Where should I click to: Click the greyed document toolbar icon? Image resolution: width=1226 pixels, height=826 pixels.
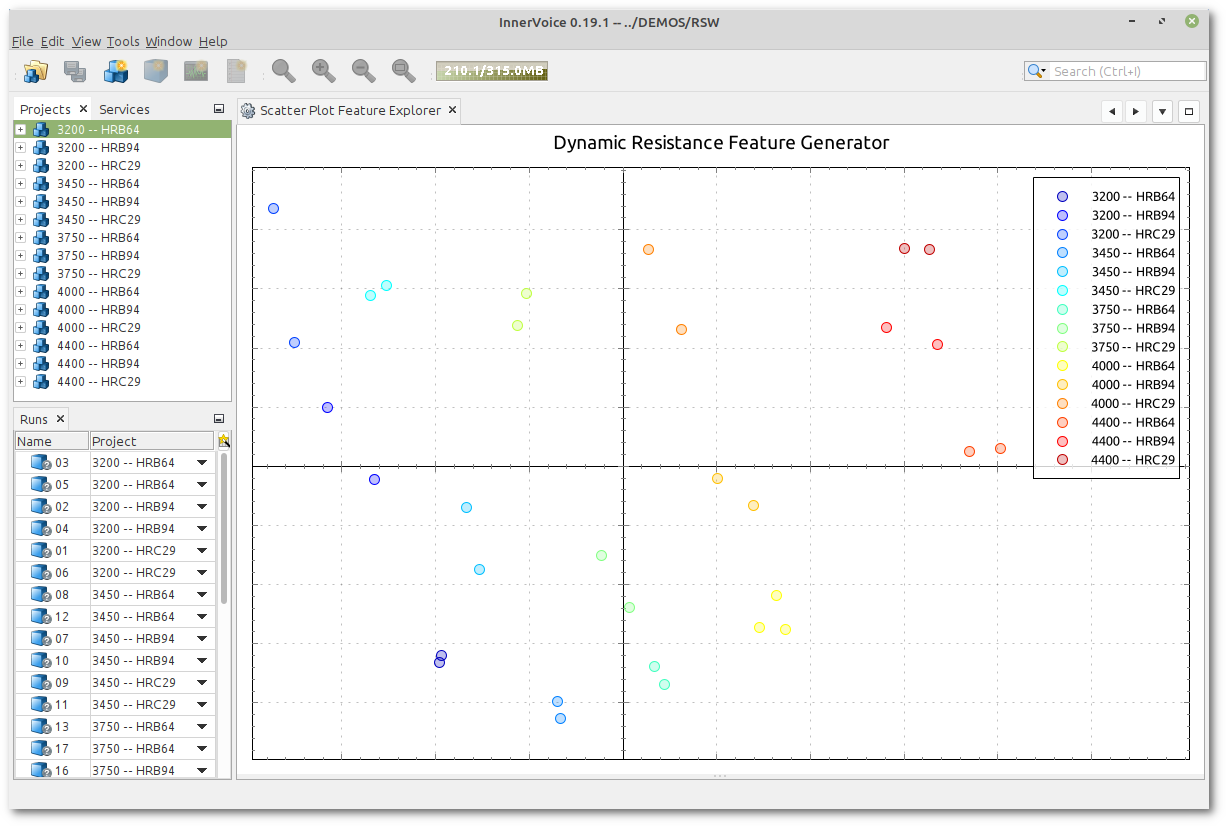pyautogui.click(x=236, y=71)
